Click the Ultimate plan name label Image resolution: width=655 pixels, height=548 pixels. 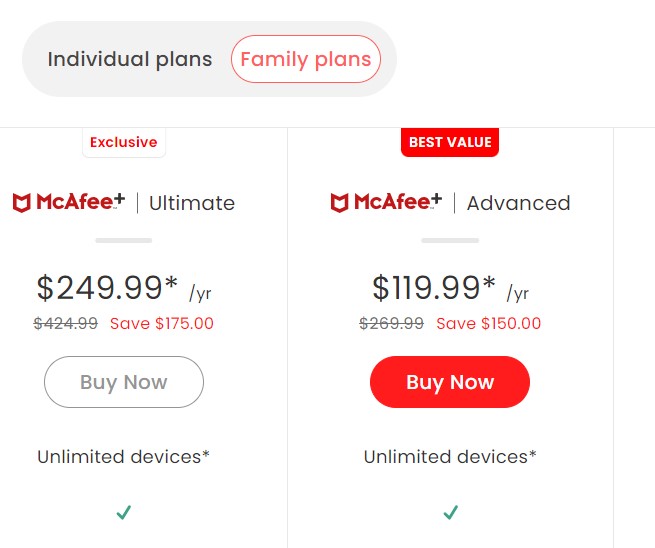pos(192,203)
